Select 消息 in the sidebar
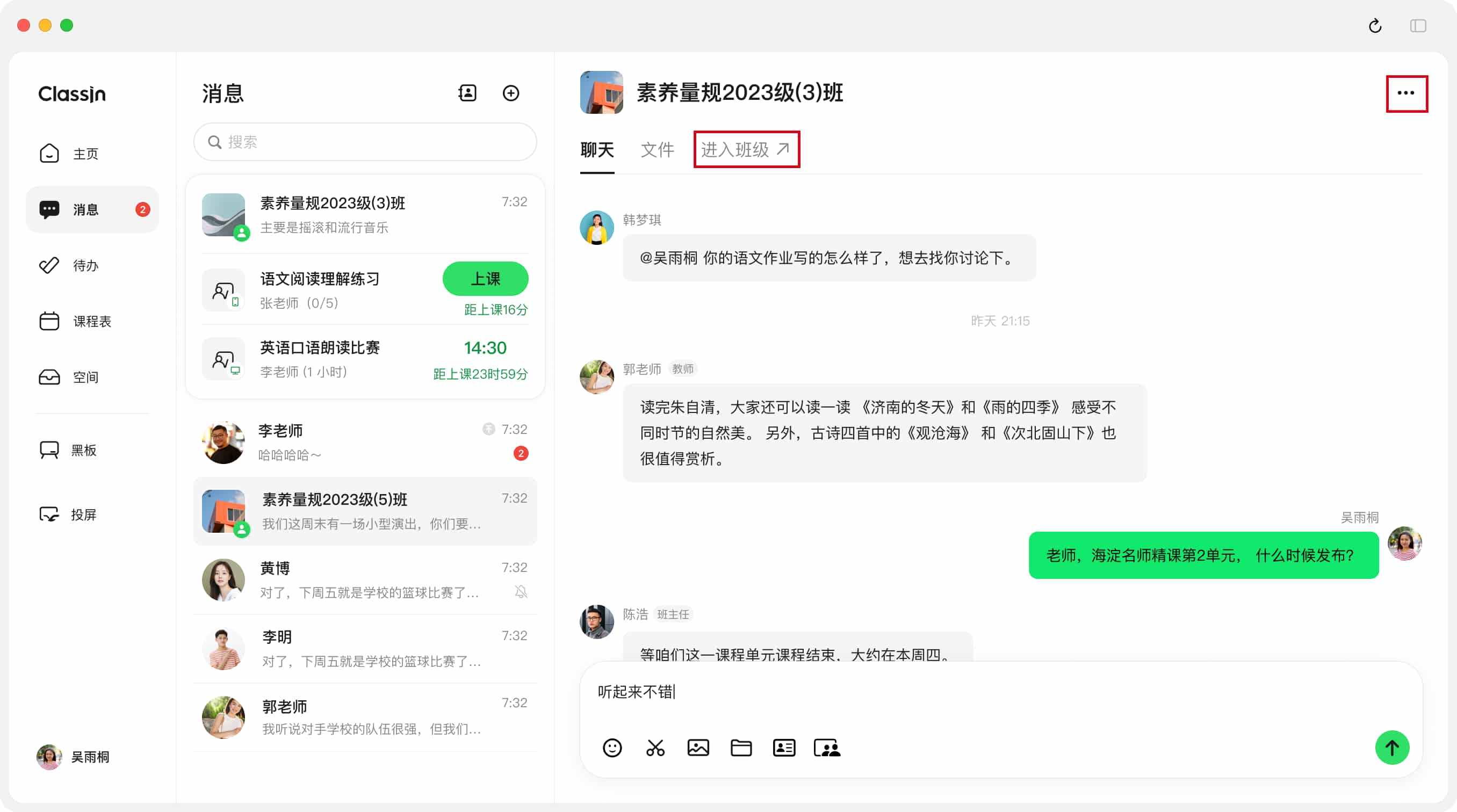This screenshot has width=1457, height=812. pyautogui.click(x=92, y=209)
